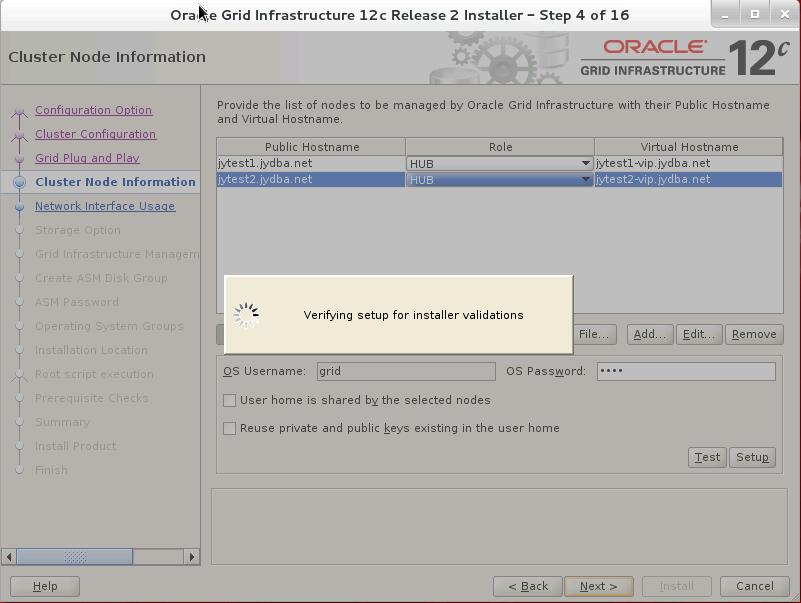Screen dimensions: 801x603
Task: Click the Add... button
Action: pos(650,334)
